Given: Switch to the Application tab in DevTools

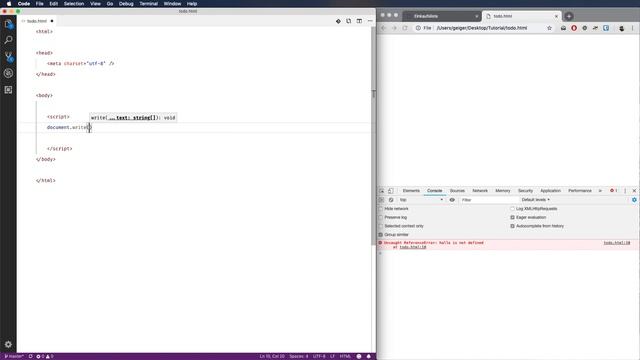Looking at the screenshot, I should pos(550,191).
